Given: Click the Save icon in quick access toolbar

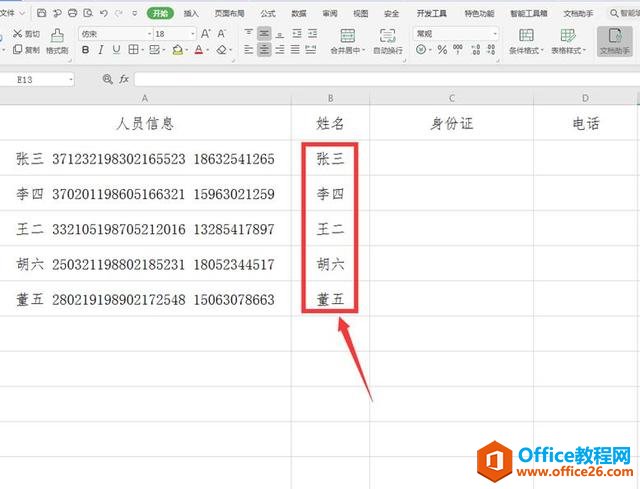Looking at the screenshot, I should click(x=41, y=13).
